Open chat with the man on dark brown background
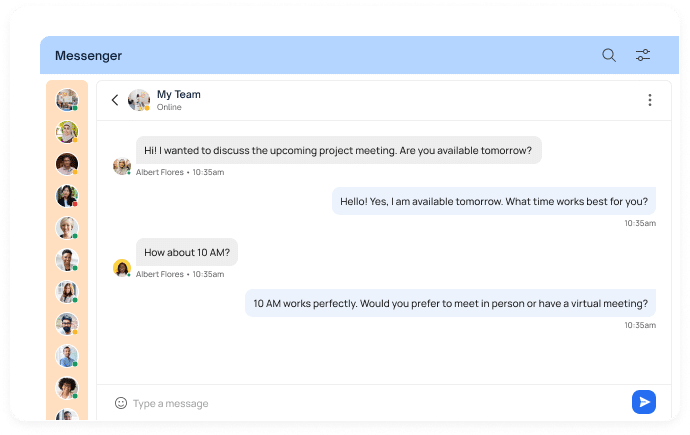690x435 pixels. click(x=67, y=164)
